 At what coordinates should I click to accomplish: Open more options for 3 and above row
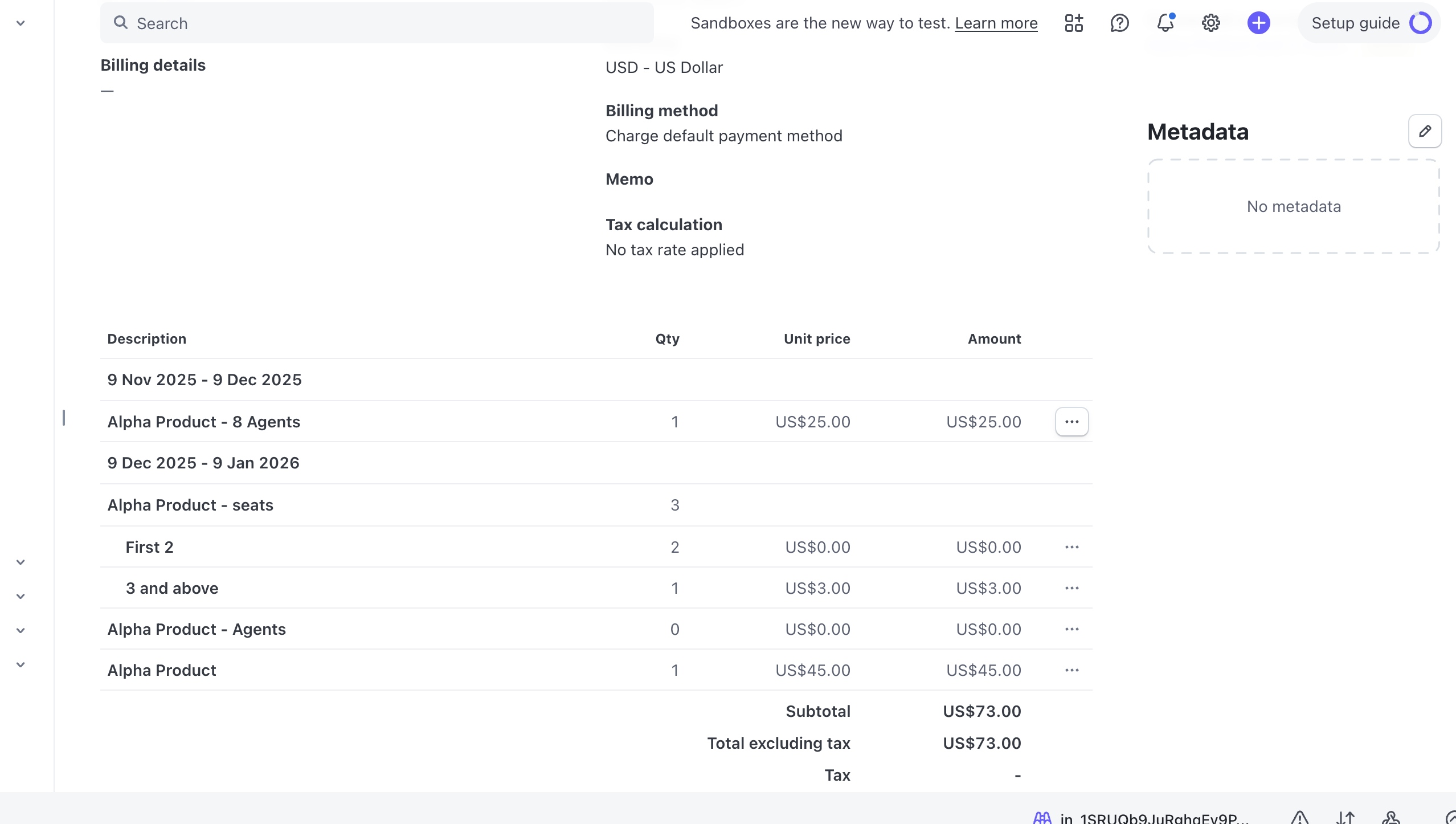tap(1071, 589)
